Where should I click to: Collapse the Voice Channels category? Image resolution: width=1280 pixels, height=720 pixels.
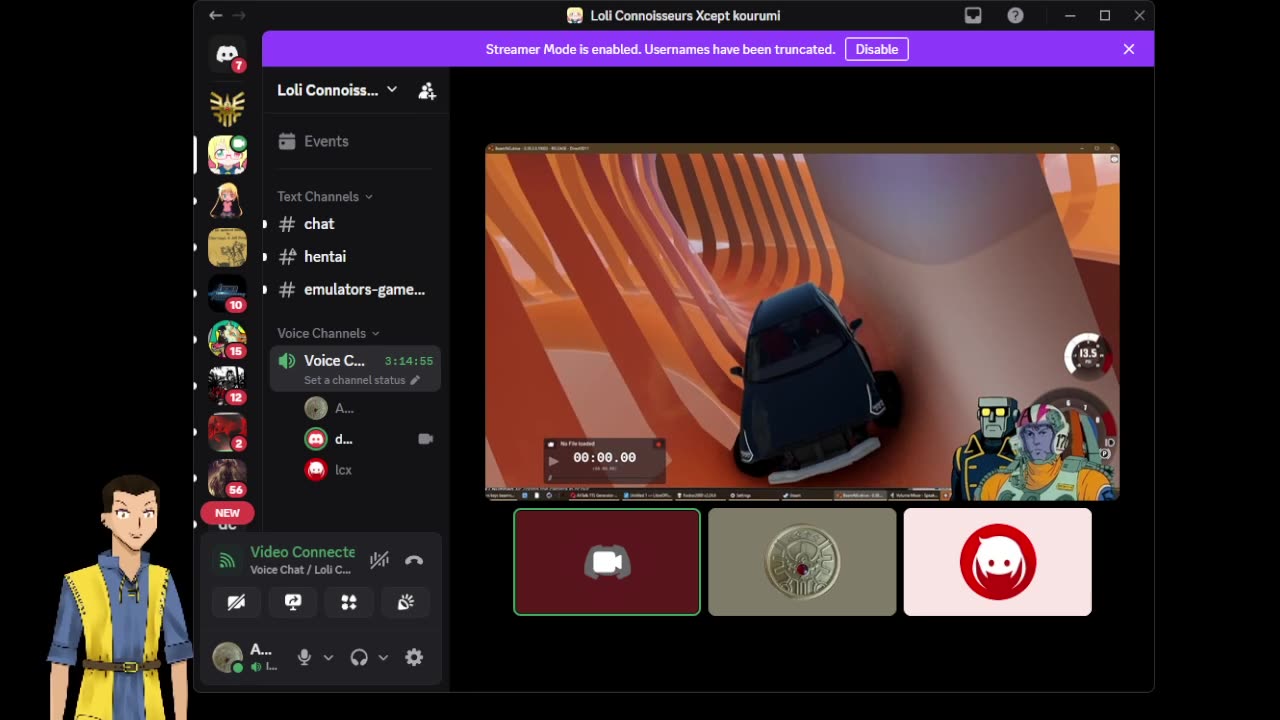[x=328, y=333]
